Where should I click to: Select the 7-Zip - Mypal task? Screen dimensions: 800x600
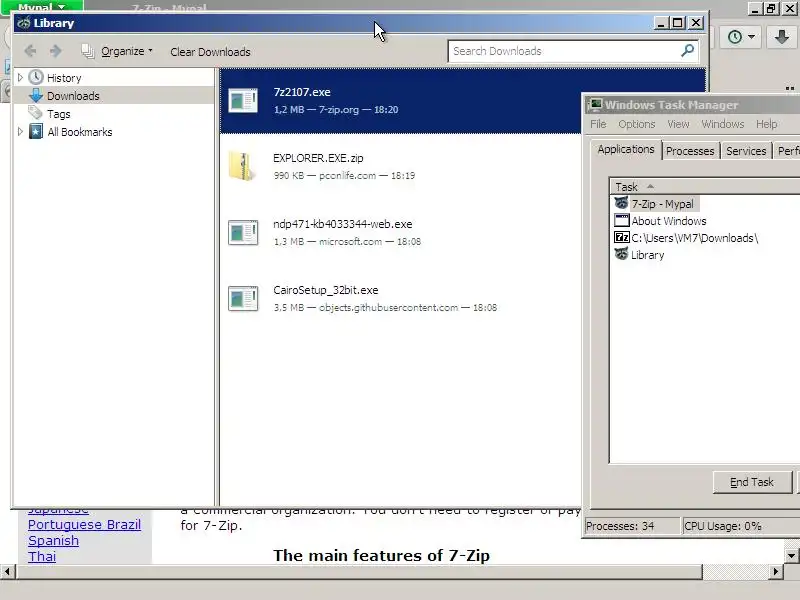click(x=662, y=204)
